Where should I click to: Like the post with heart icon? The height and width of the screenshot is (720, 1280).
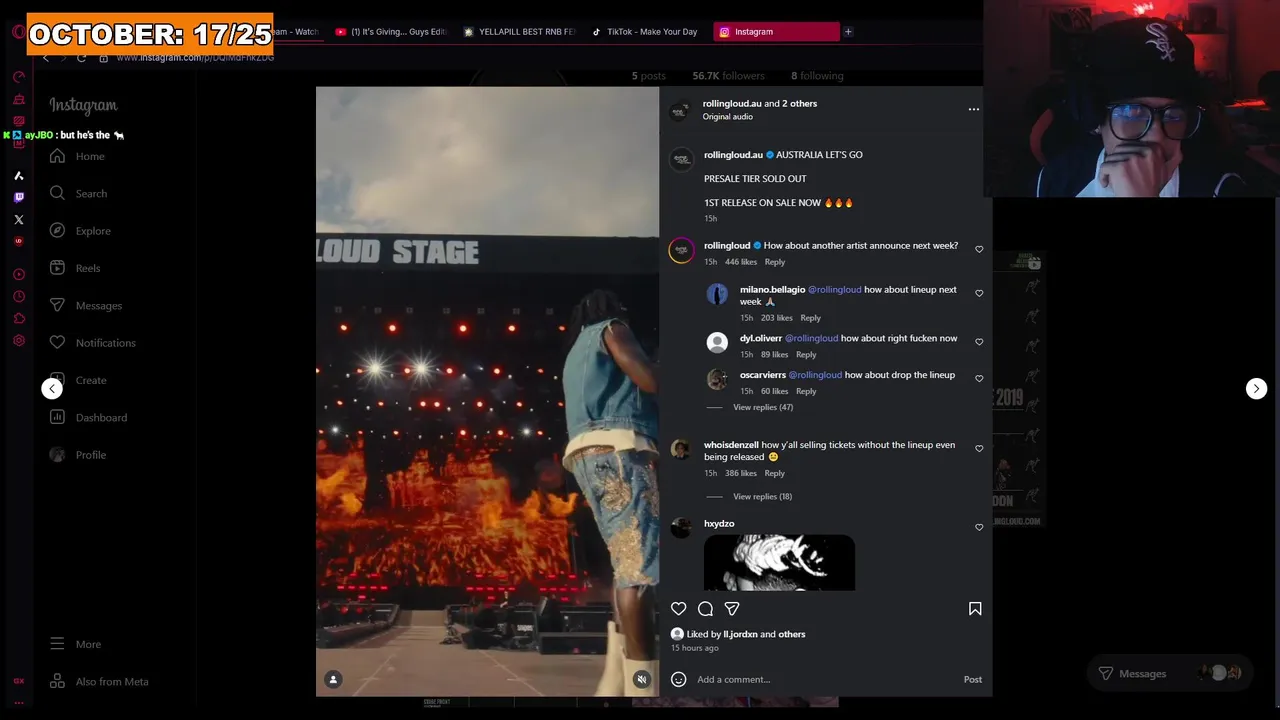coord(679,609)
